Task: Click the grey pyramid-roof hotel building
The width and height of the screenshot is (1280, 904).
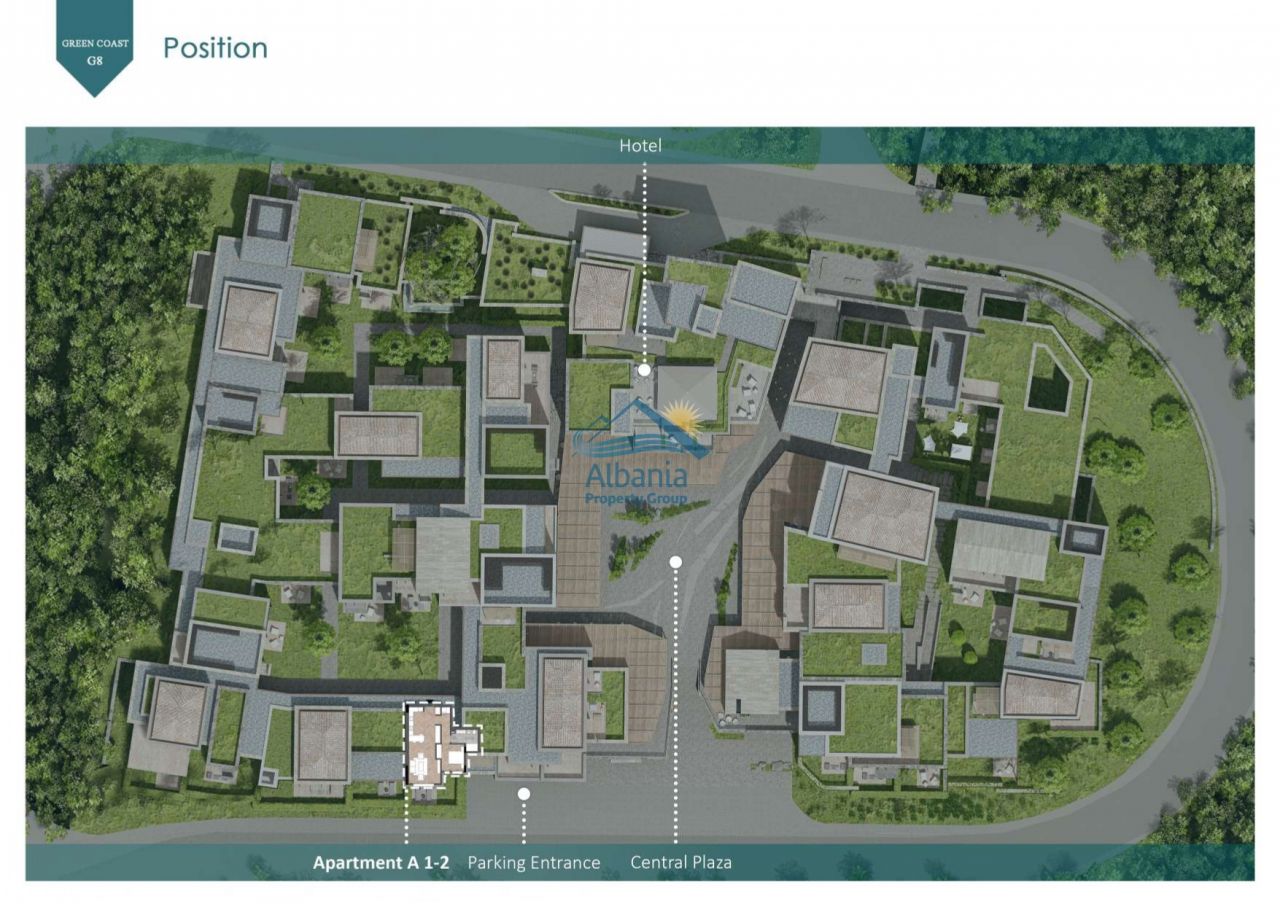Action: point(686,392)
